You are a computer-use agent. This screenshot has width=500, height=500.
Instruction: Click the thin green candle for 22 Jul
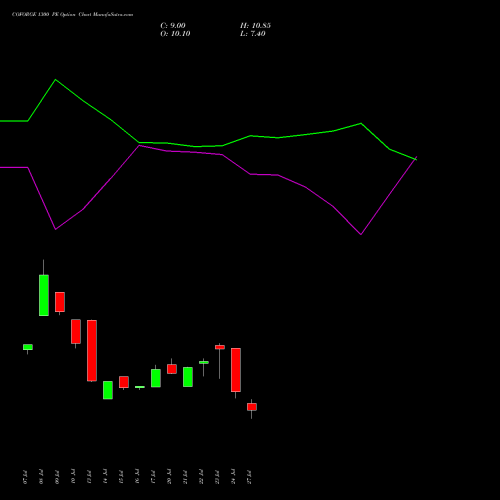point(204,362)
